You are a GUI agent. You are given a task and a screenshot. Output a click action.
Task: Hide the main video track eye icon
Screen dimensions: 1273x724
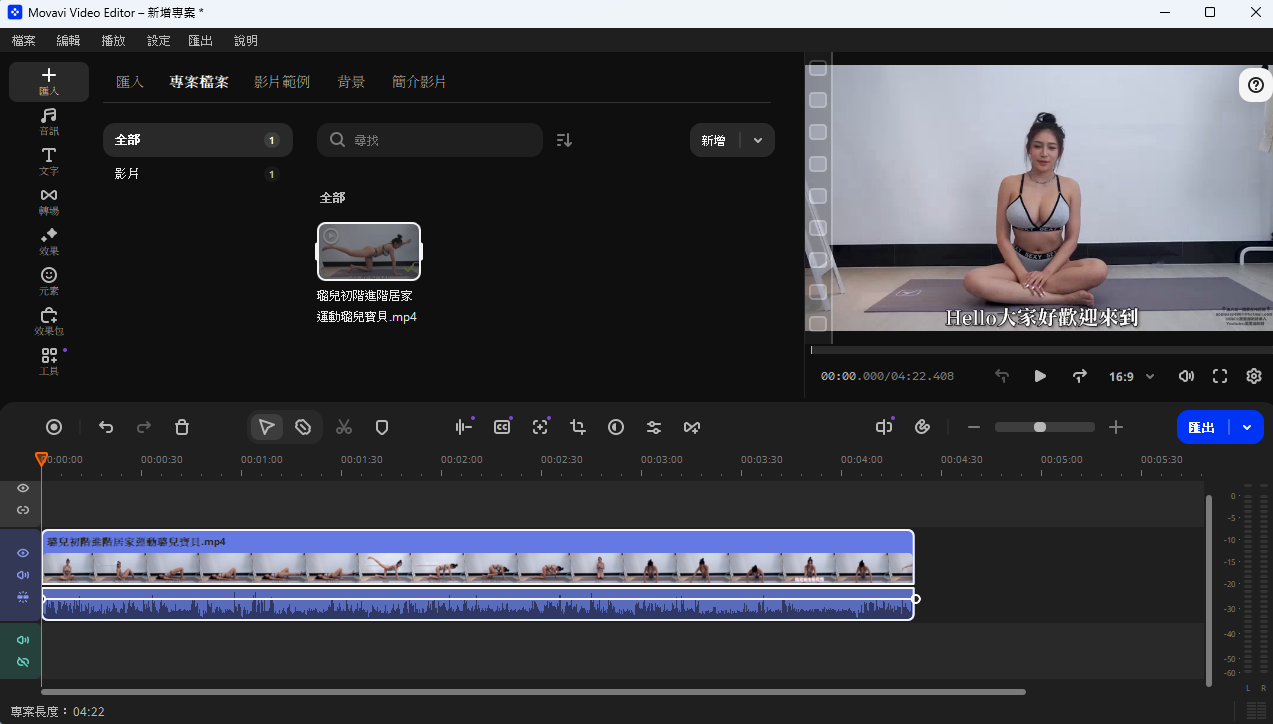click(x=23, y=553)
